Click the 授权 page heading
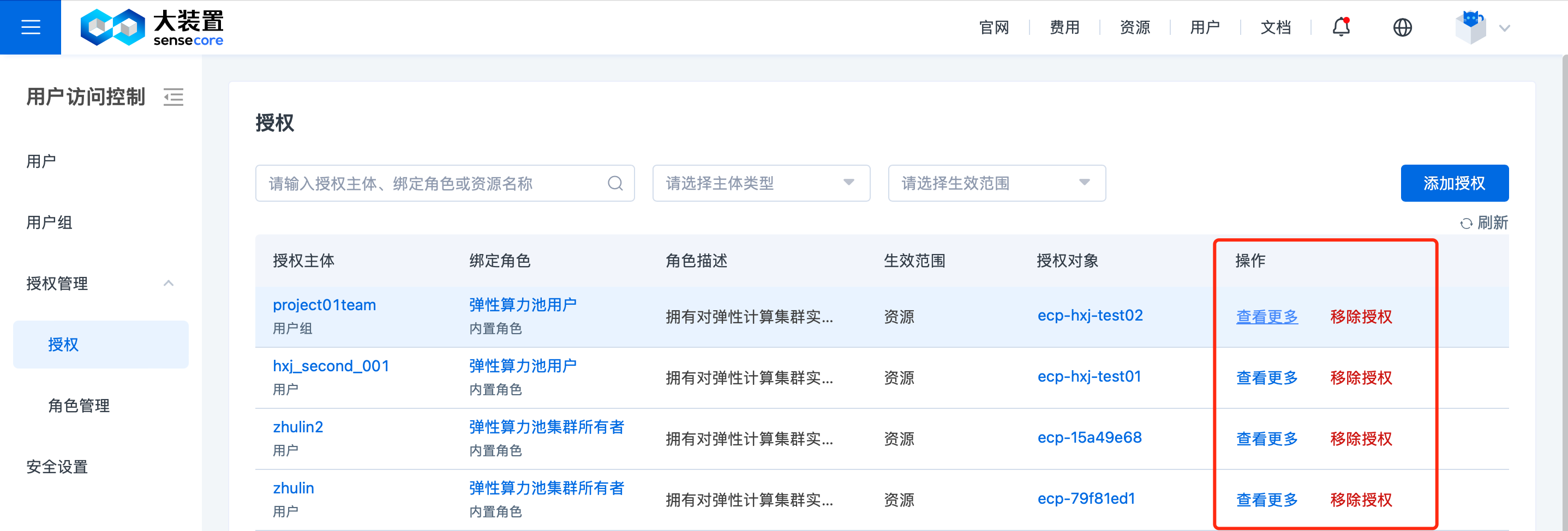 [274, 123]
